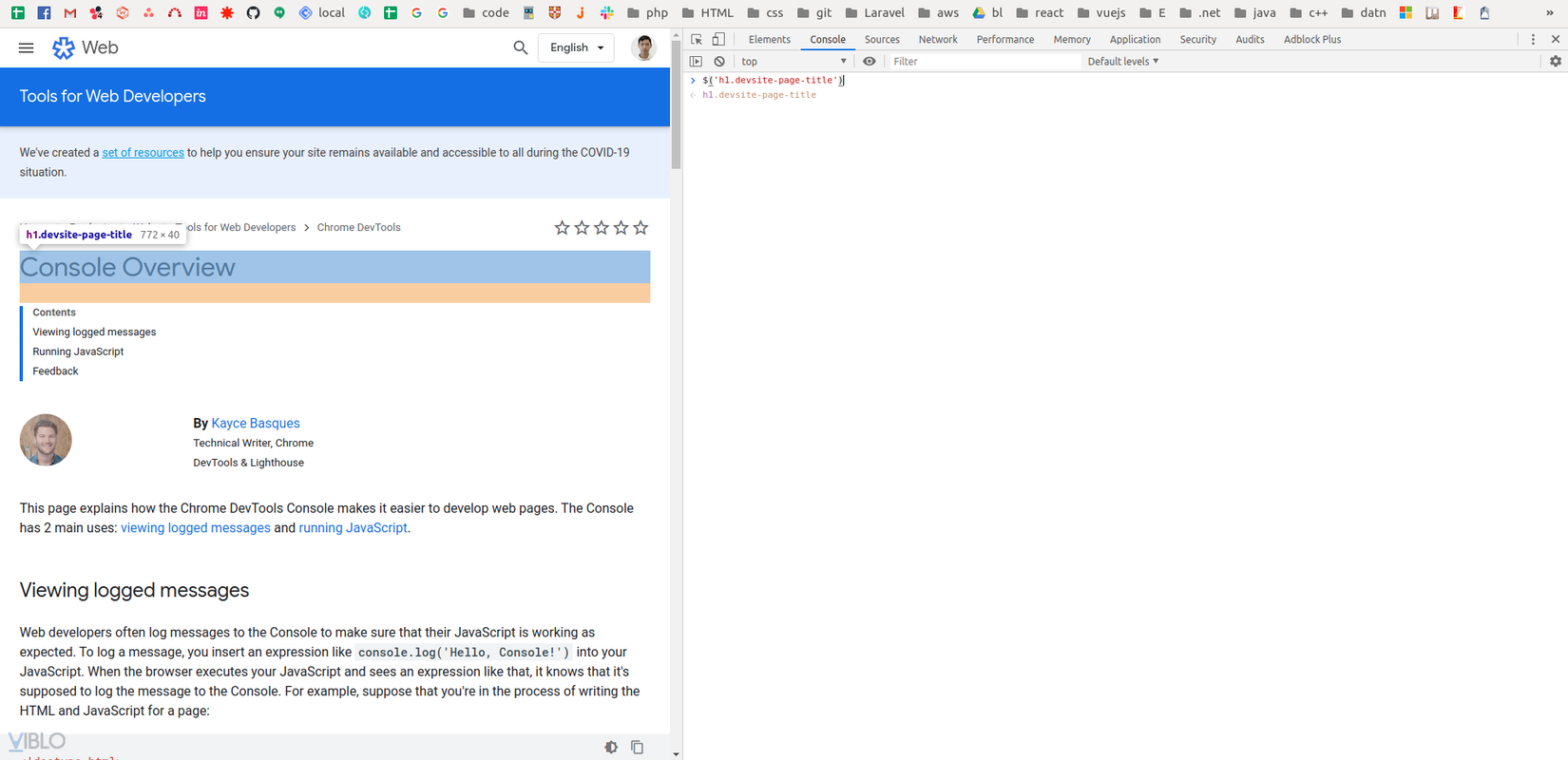Follow the 'running JavaScript' link
The image size is (1568, 760).
coord(353,528)
